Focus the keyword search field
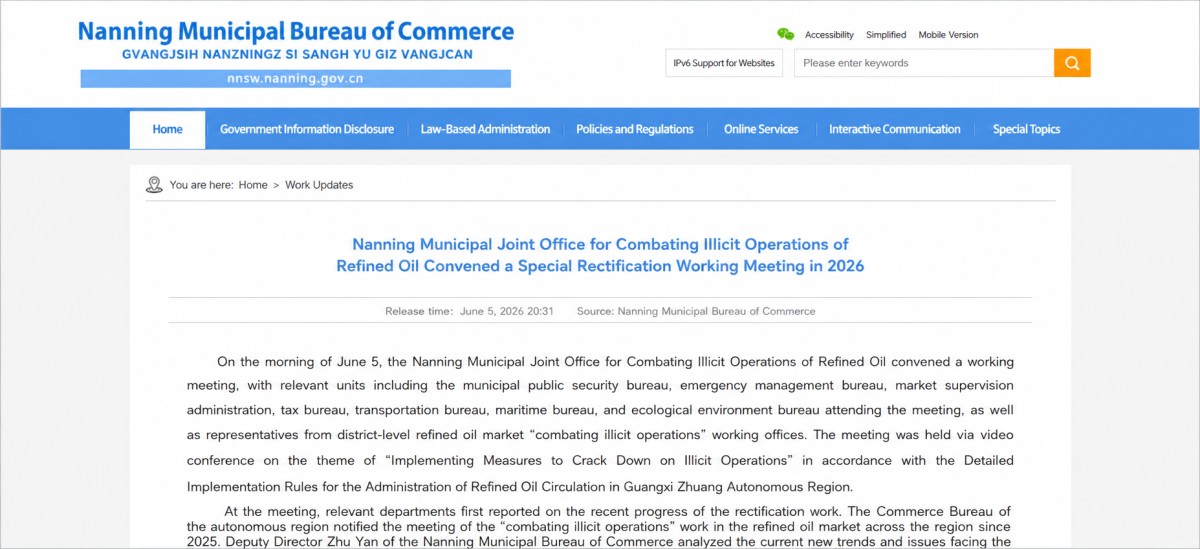 (924, 63)
